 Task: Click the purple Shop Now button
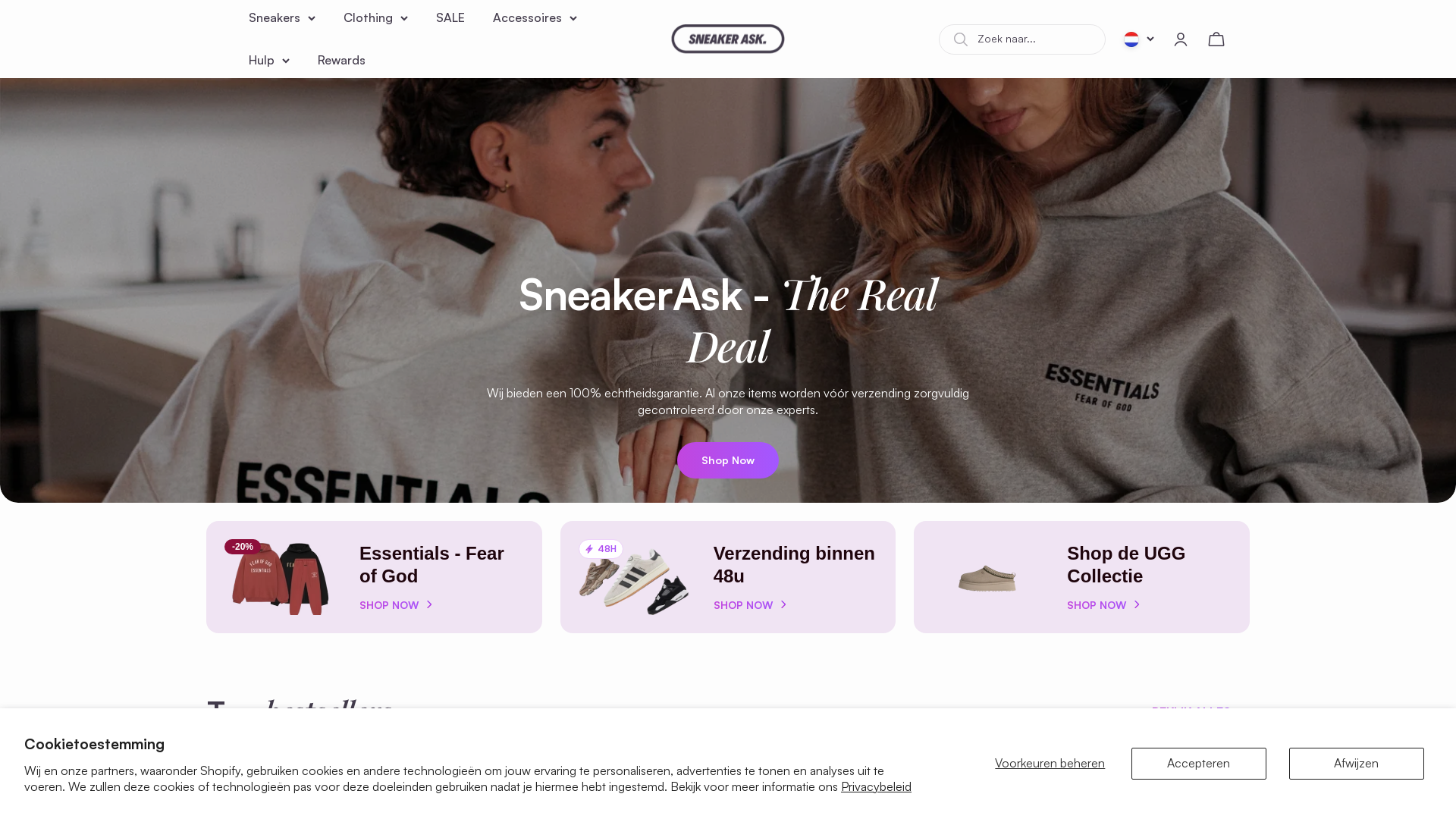pos(727,460)
